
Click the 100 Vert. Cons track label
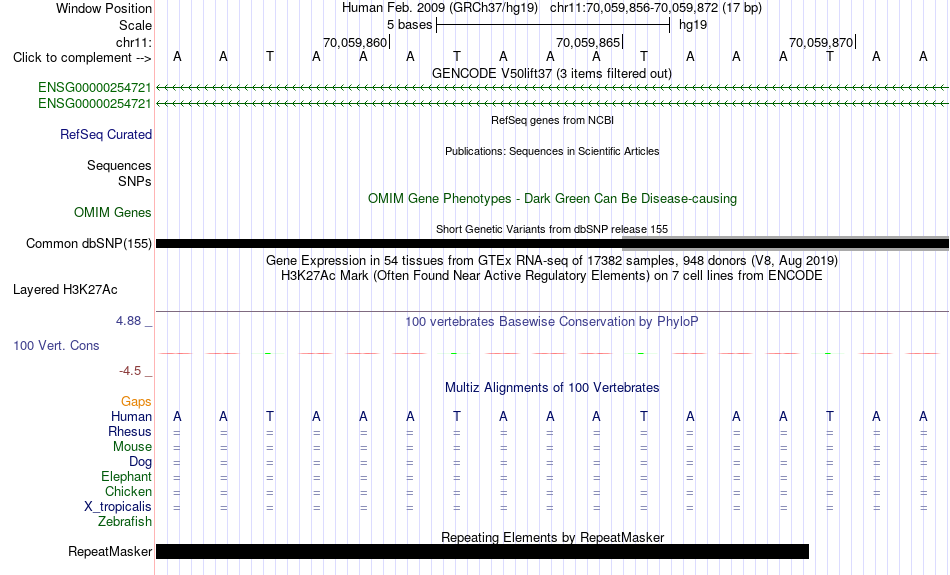click(x=56, y=345)
